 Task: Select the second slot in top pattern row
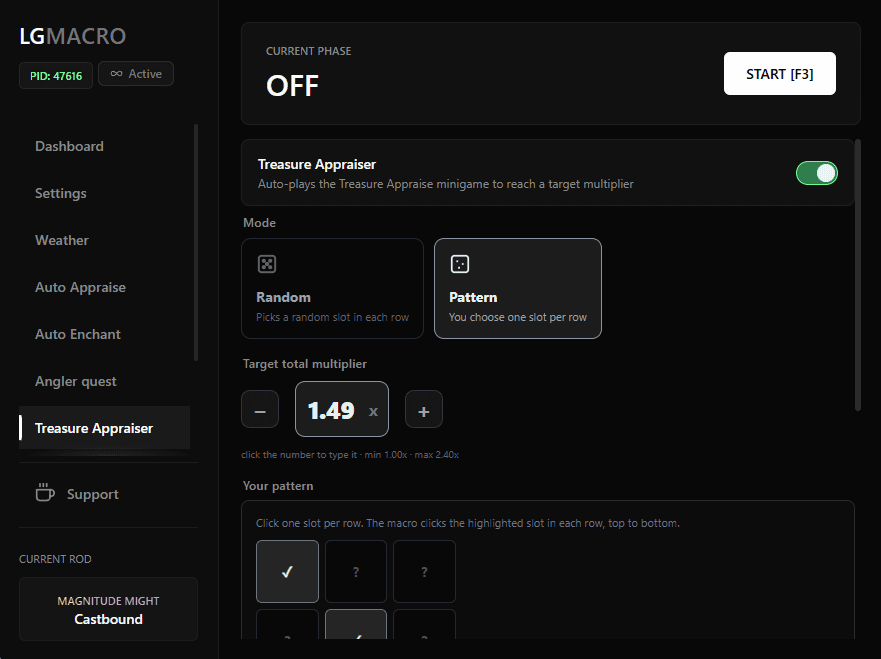(356, 571)
